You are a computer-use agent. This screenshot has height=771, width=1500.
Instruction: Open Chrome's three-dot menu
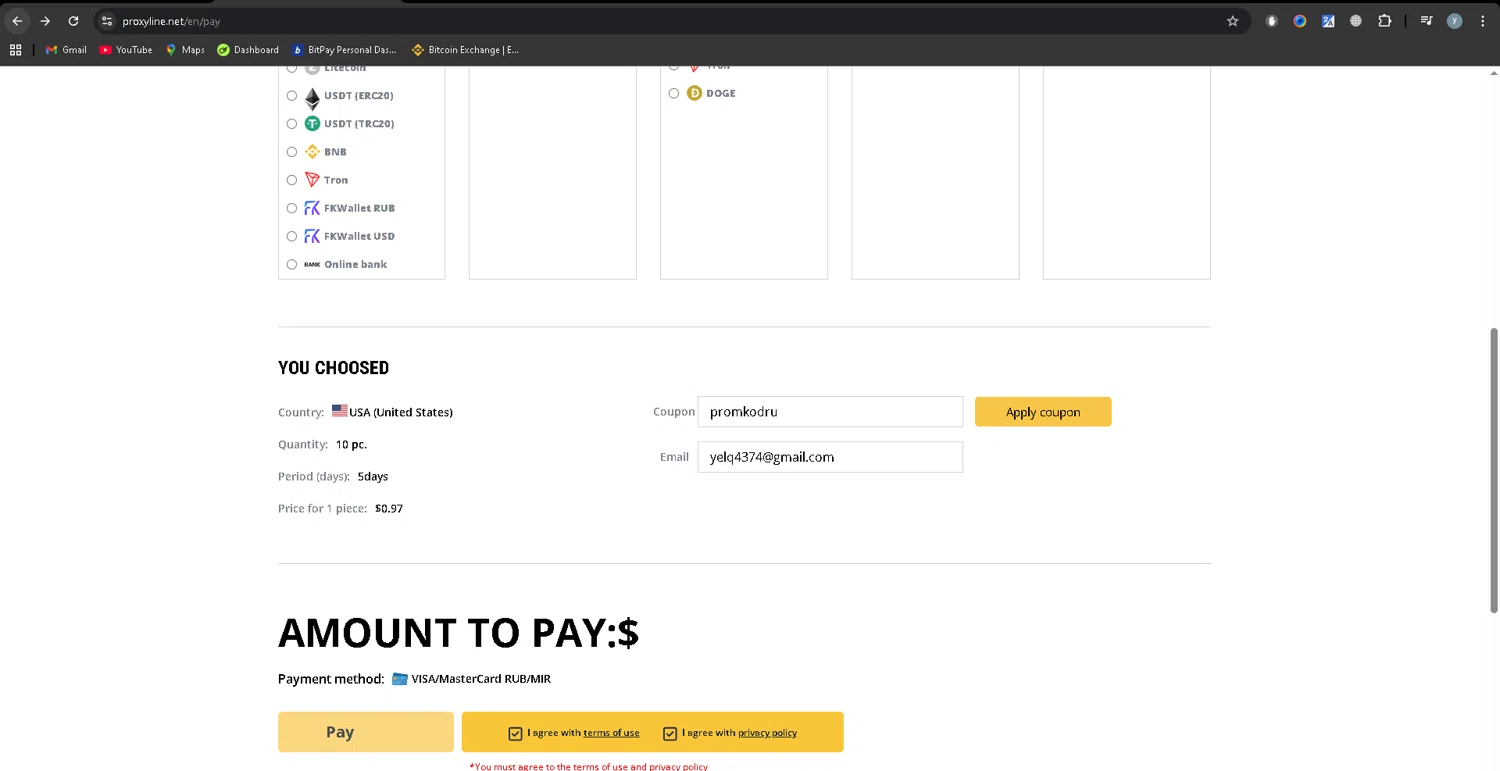(x=1482, y=21)
